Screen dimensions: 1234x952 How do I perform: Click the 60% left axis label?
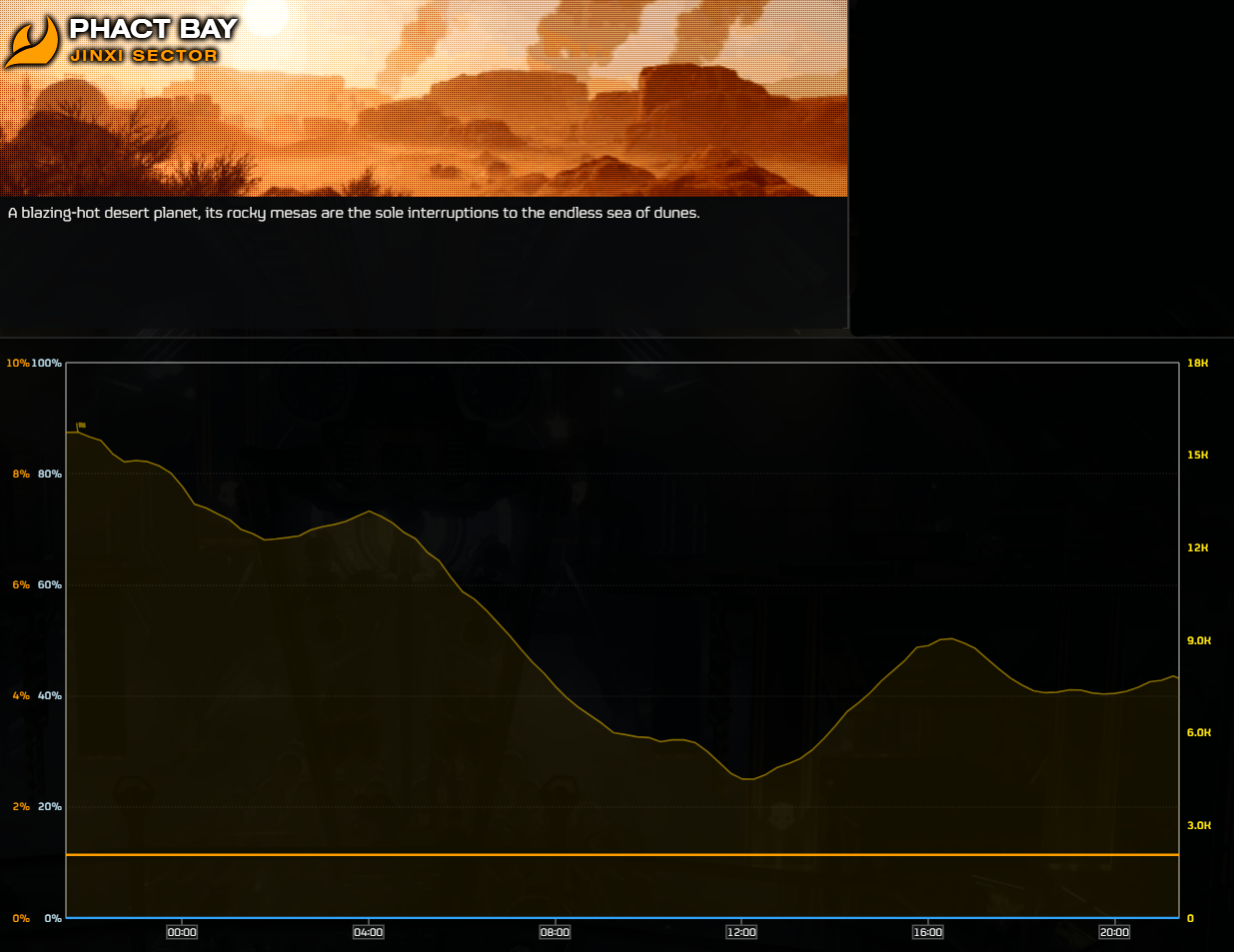click(50, 584)
